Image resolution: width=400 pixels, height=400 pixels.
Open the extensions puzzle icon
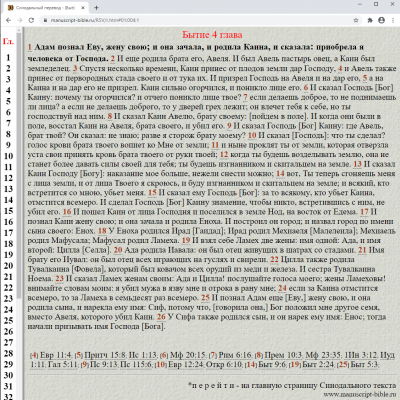pos(370,20)
